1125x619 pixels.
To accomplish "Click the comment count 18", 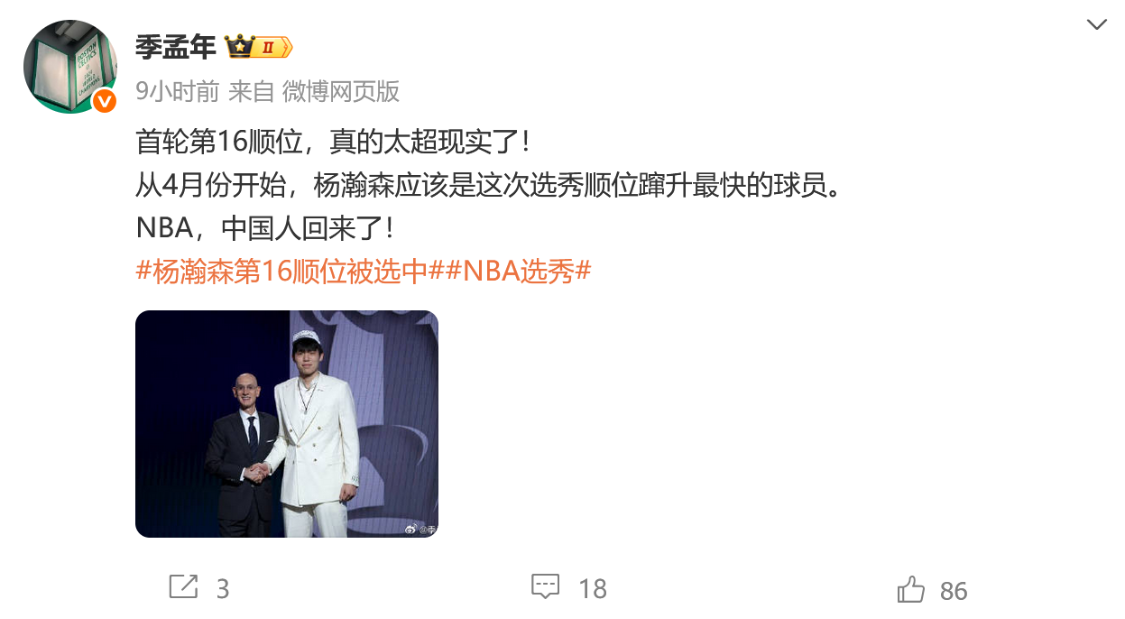I will pyautogui.click(x=593, y=589).
